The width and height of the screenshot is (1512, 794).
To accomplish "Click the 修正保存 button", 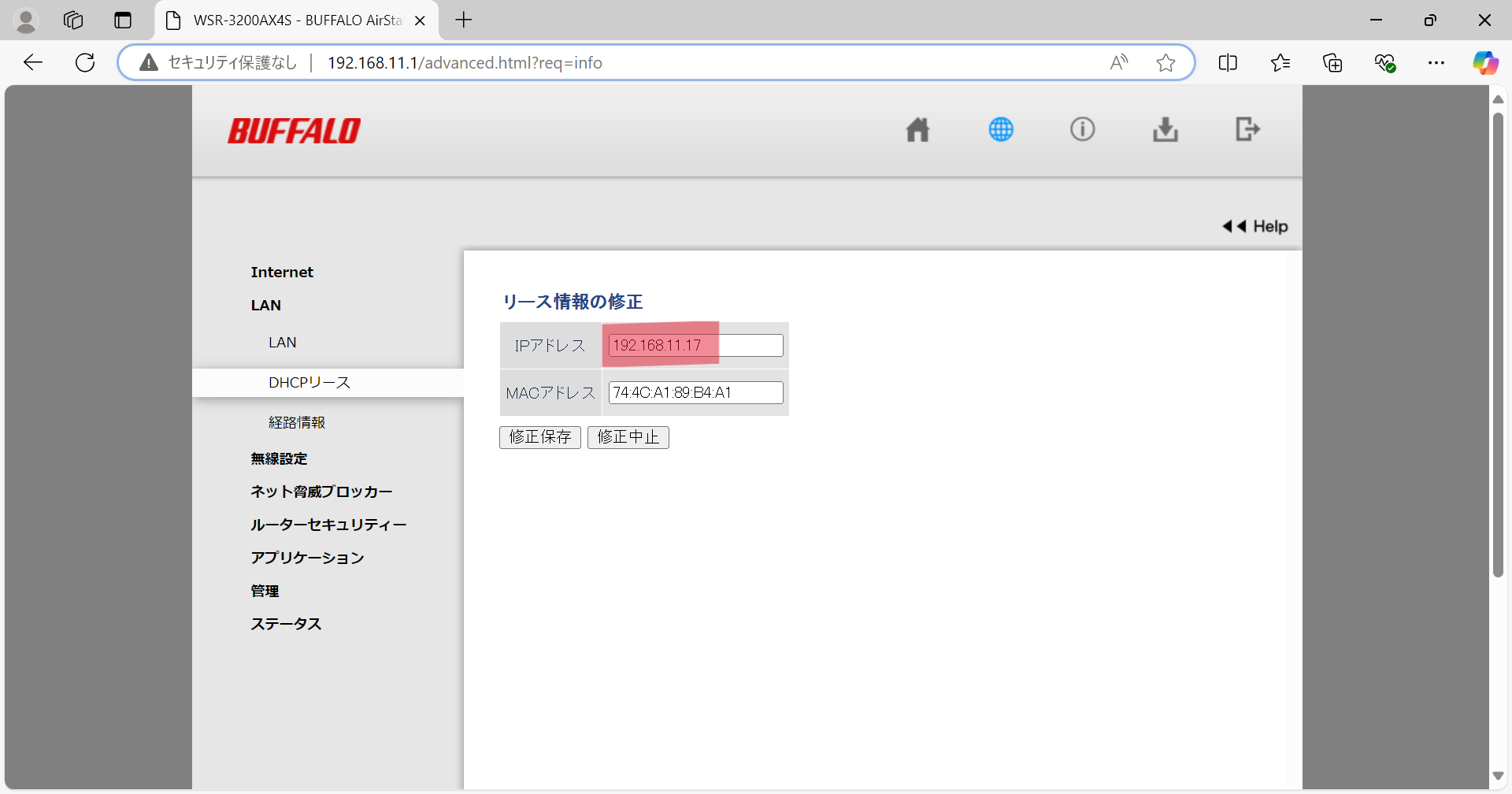I will point(539,437).
